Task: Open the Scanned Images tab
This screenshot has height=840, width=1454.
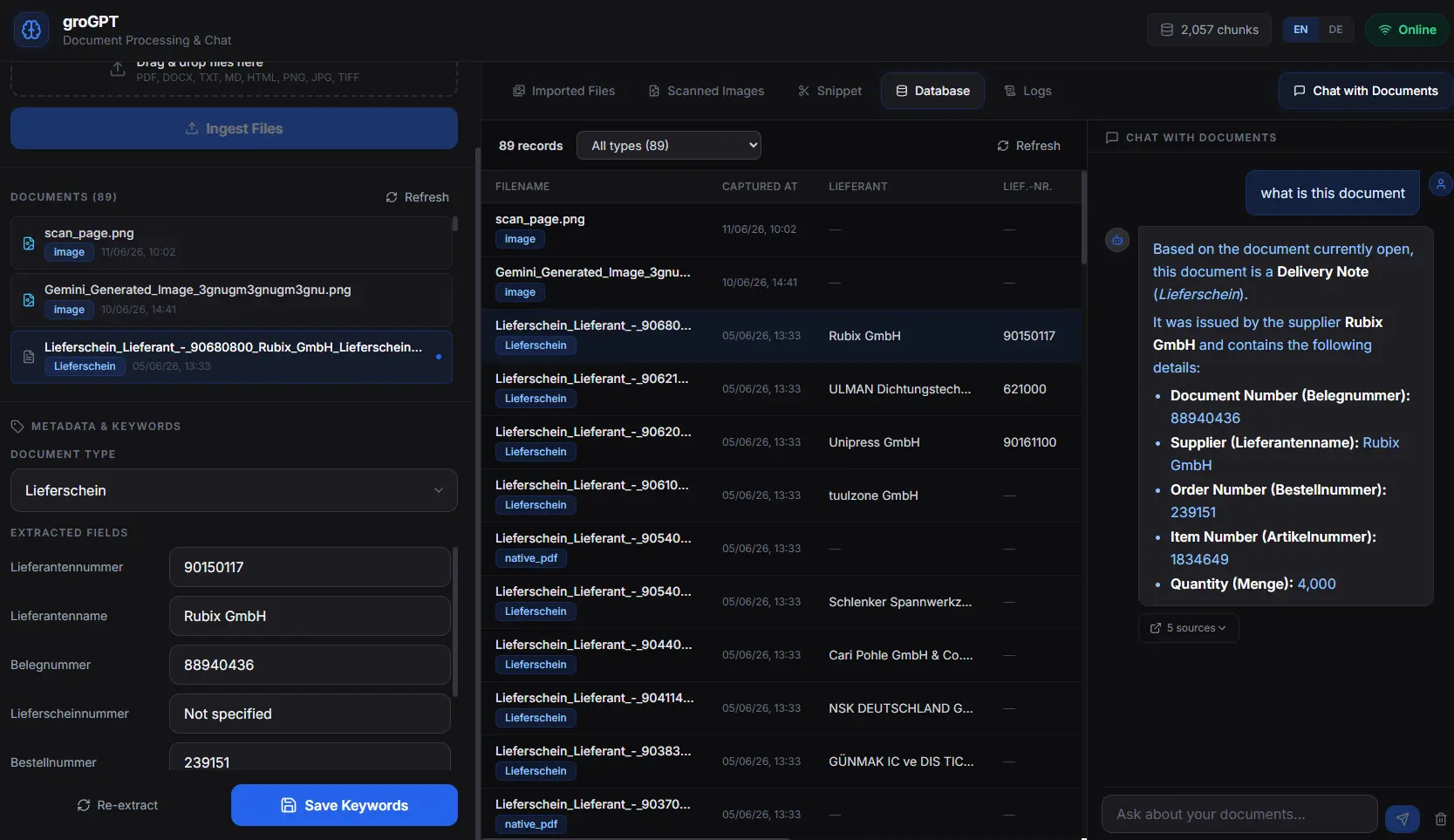Action: coord(707,91)
